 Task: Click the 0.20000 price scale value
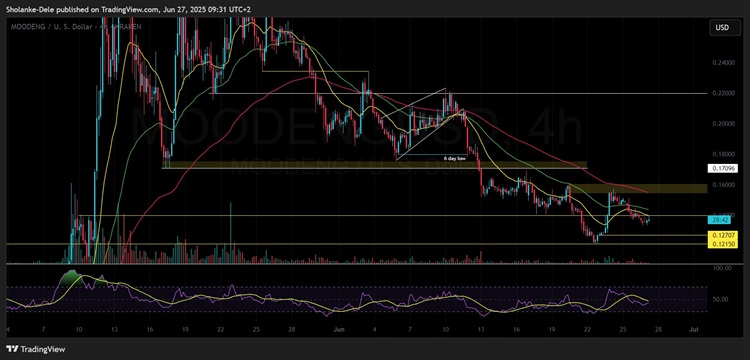pyautogui.click(x=722, y=123)
